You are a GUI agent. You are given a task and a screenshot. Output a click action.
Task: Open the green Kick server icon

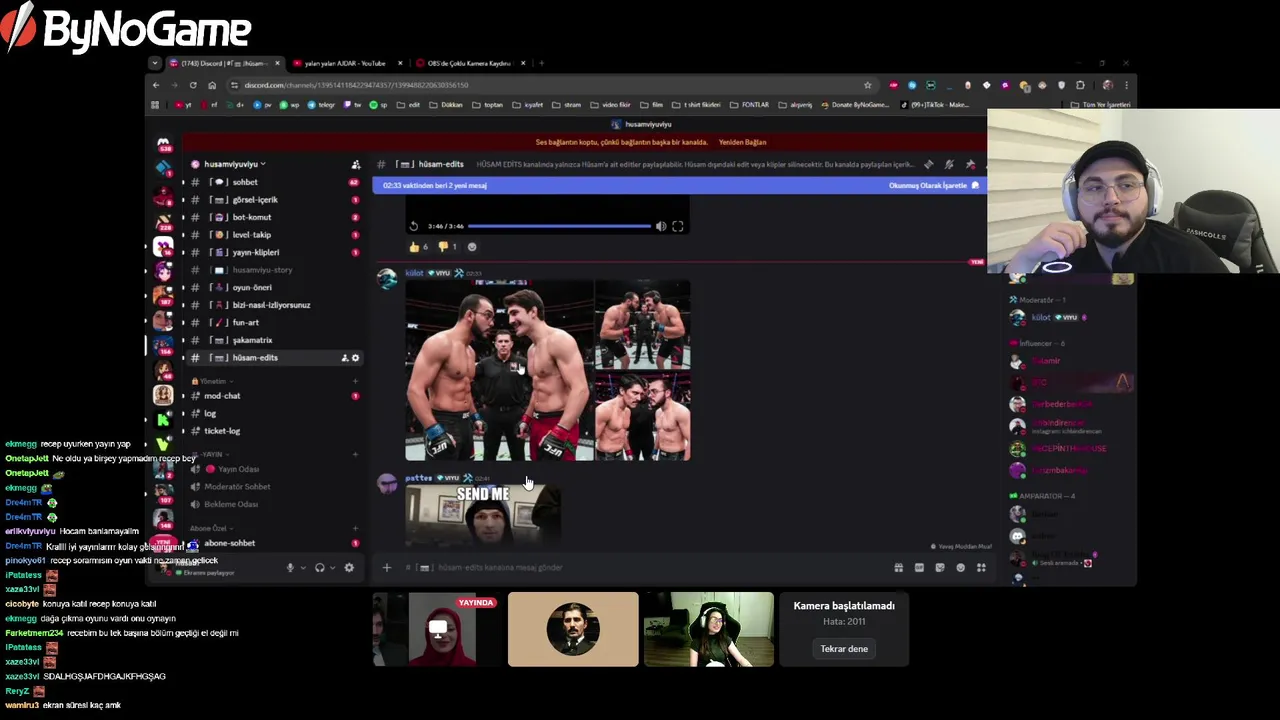[x=163, y=420]
